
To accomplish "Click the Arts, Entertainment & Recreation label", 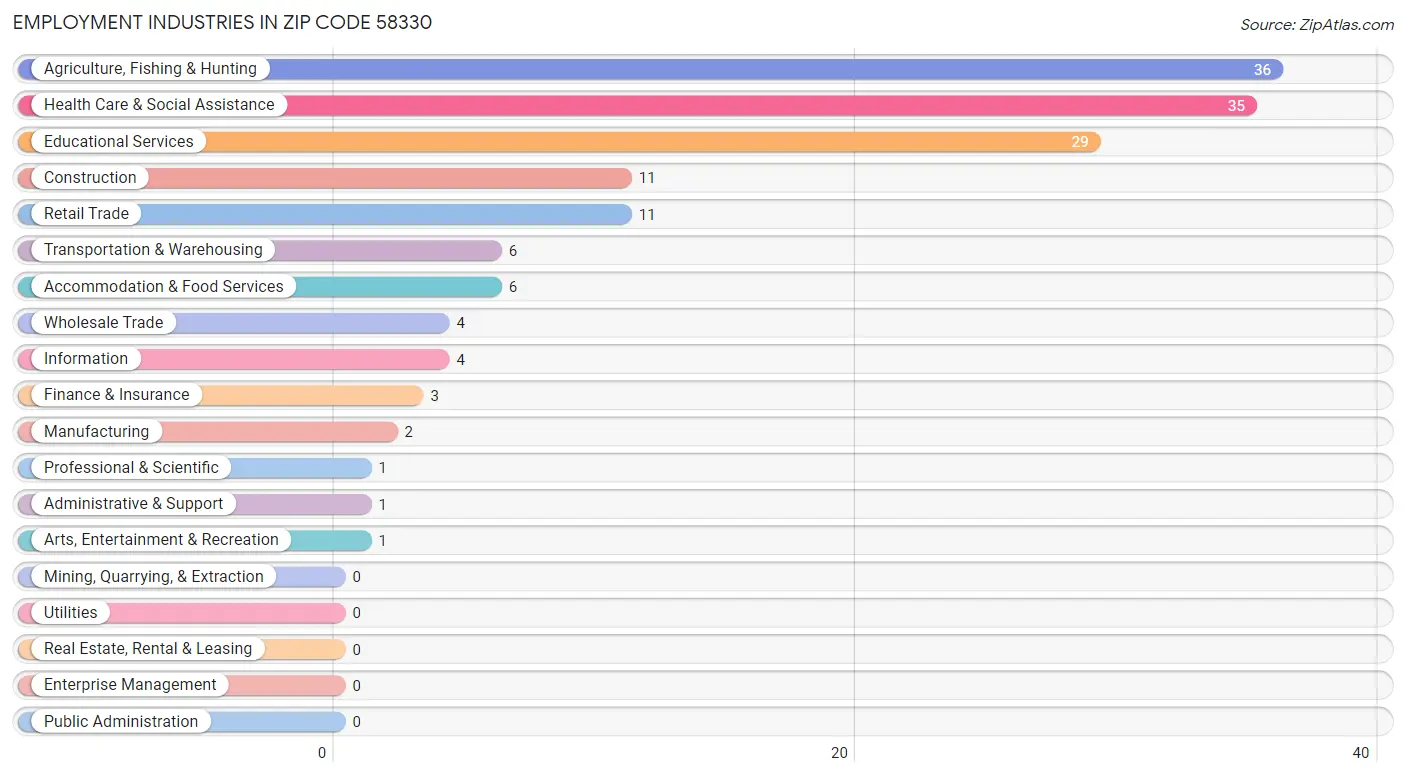I will [161, 540].
